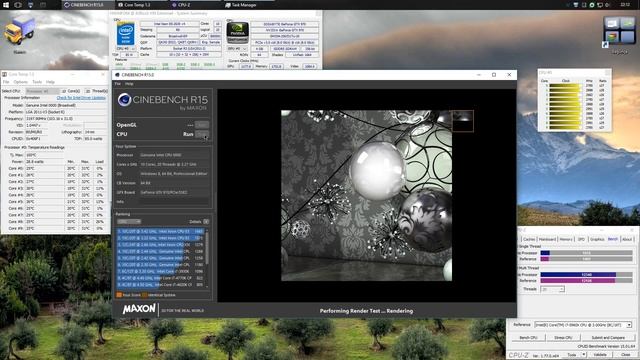Image resolution: width=640 pixels, height=360 pixels.
Task: Open the Windows Start button
Action: coord(6,5)
